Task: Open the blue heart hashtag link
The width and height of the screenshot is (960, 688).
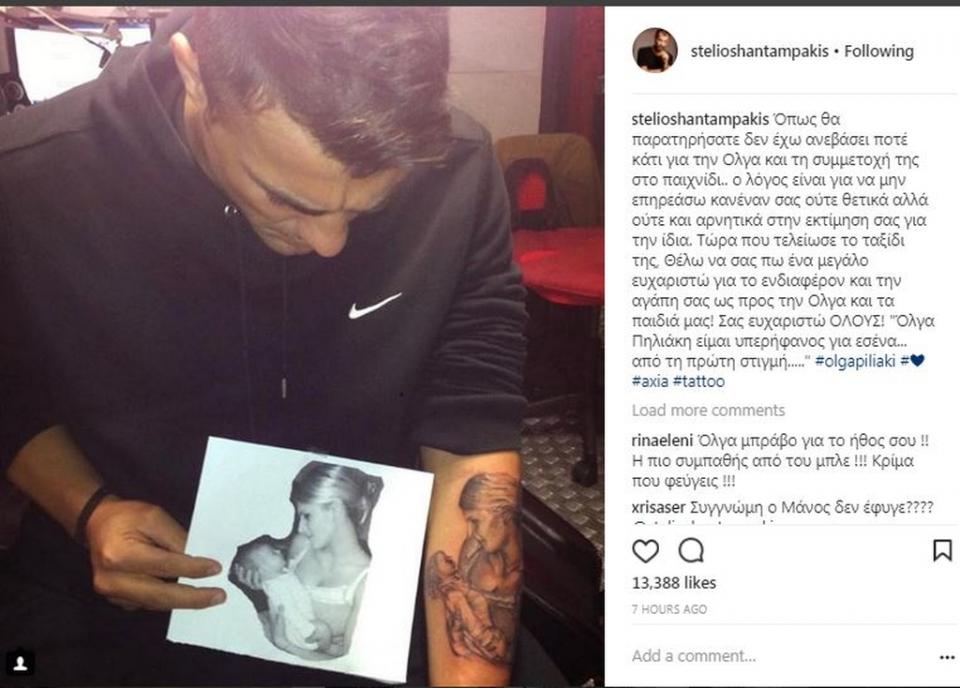Action: (x=912, y=361)
